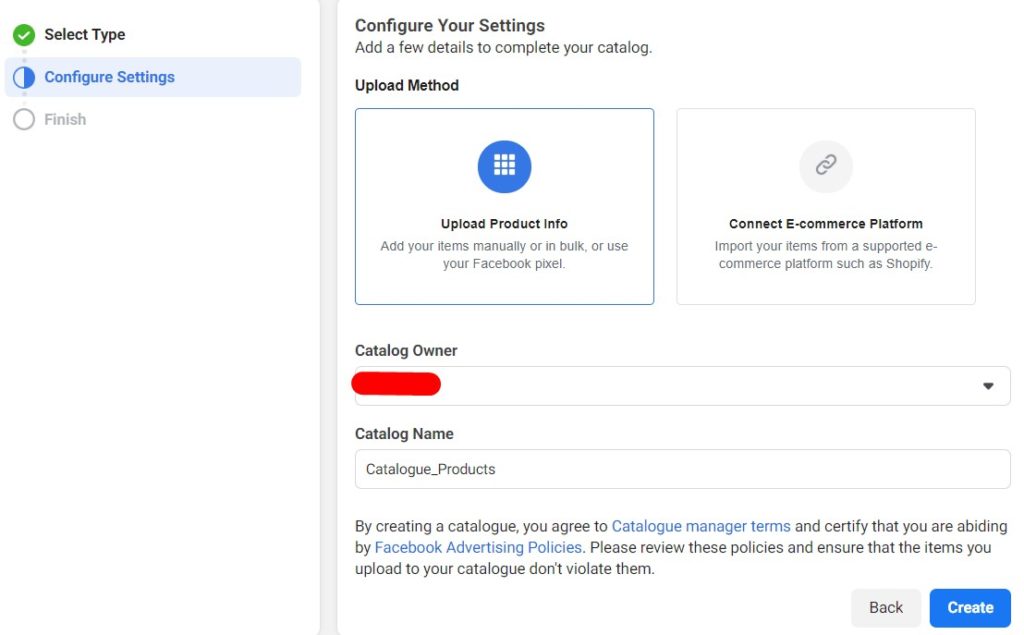The width and height of the screenshot is (1024, 635).
Task: Open the Catalogue manager terms link
Action: [700, 526]
